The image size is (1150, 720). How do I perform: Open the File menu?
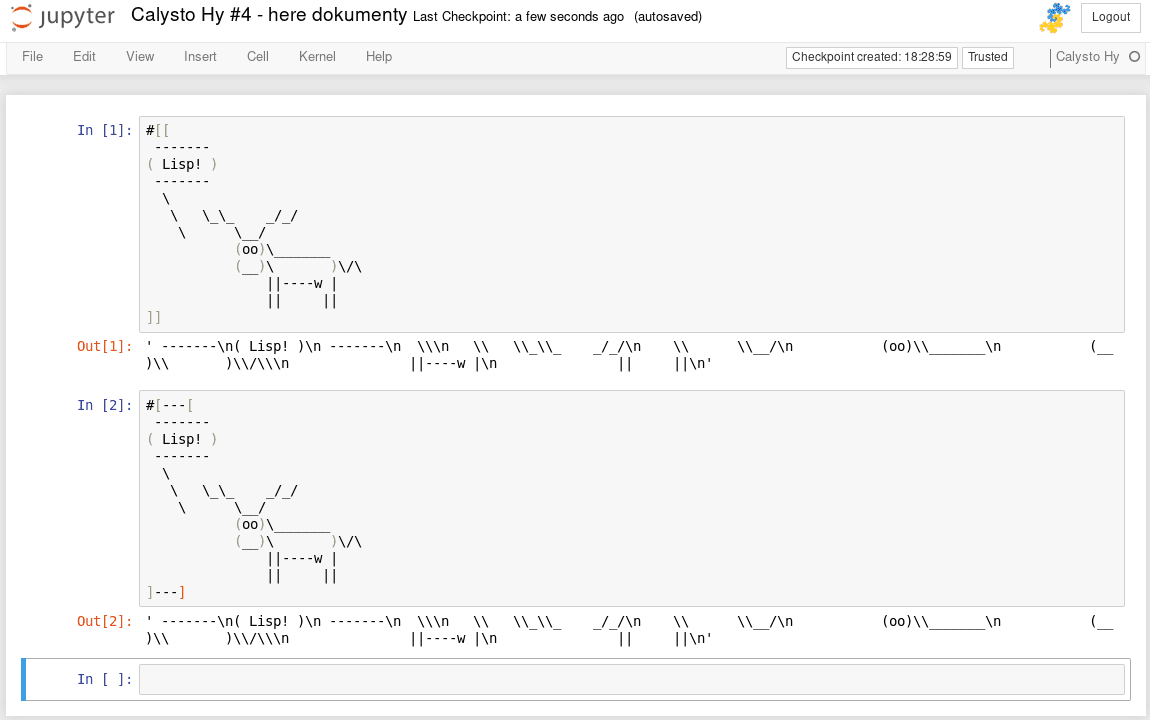32,56
